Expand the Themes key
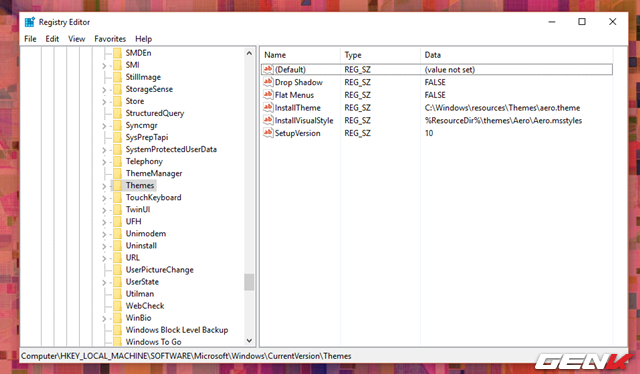This screenshot has height=374, width=640. 104,186
